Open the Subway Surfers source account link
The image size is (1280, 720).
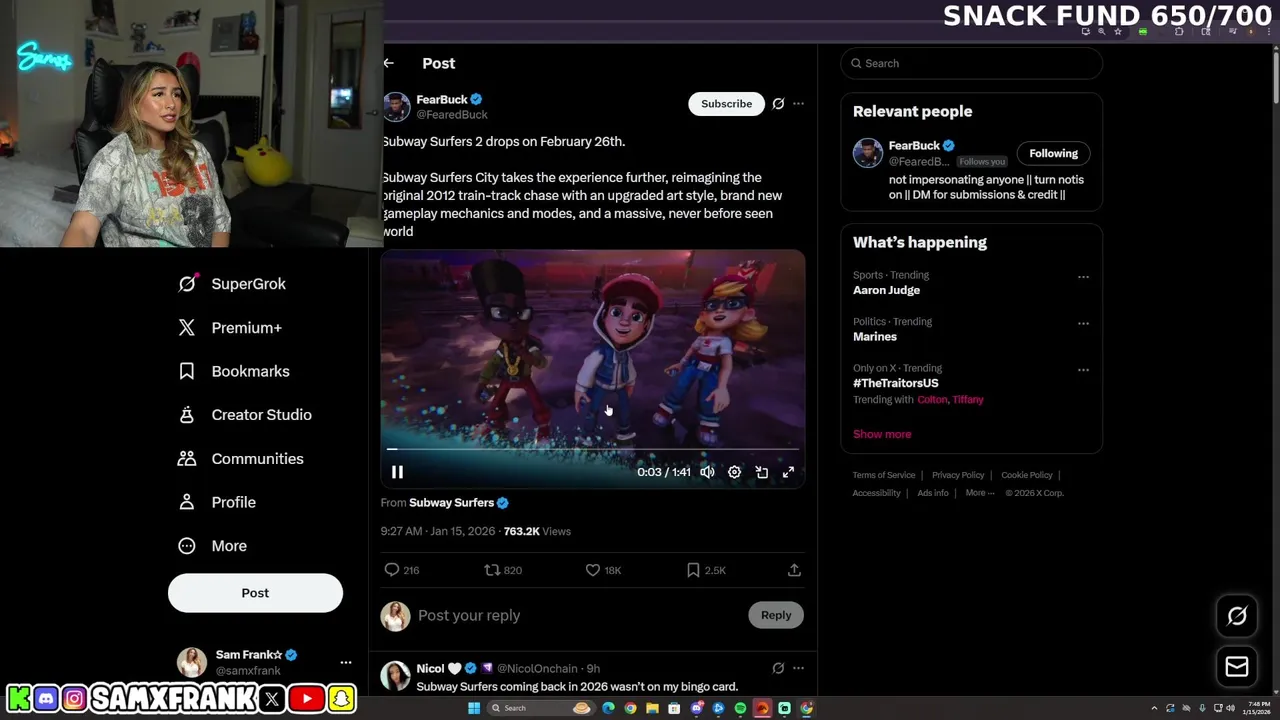tap(459, 503)
